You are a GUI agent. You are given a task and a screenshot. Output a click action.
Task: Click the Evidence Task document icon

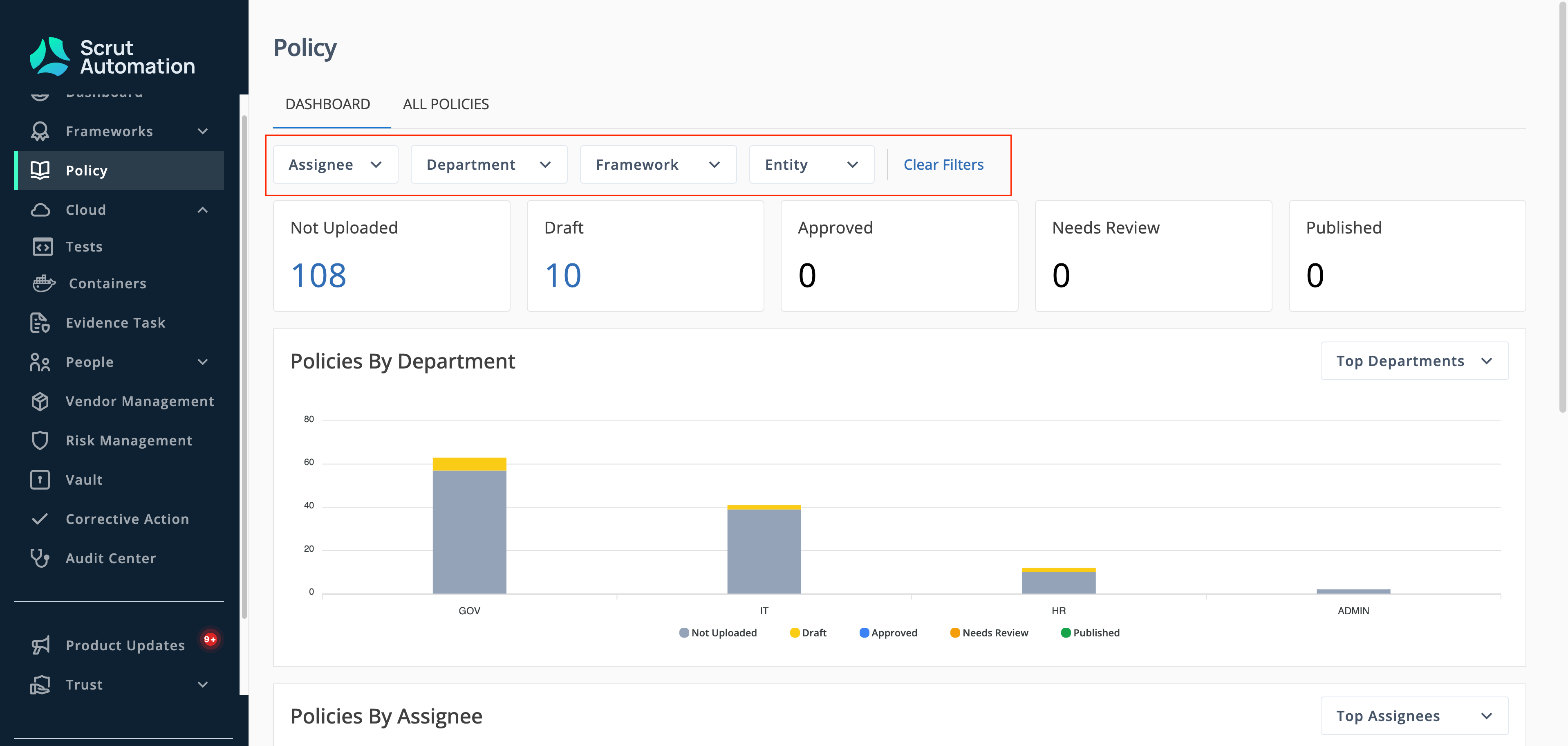click(x=40, y=323)
